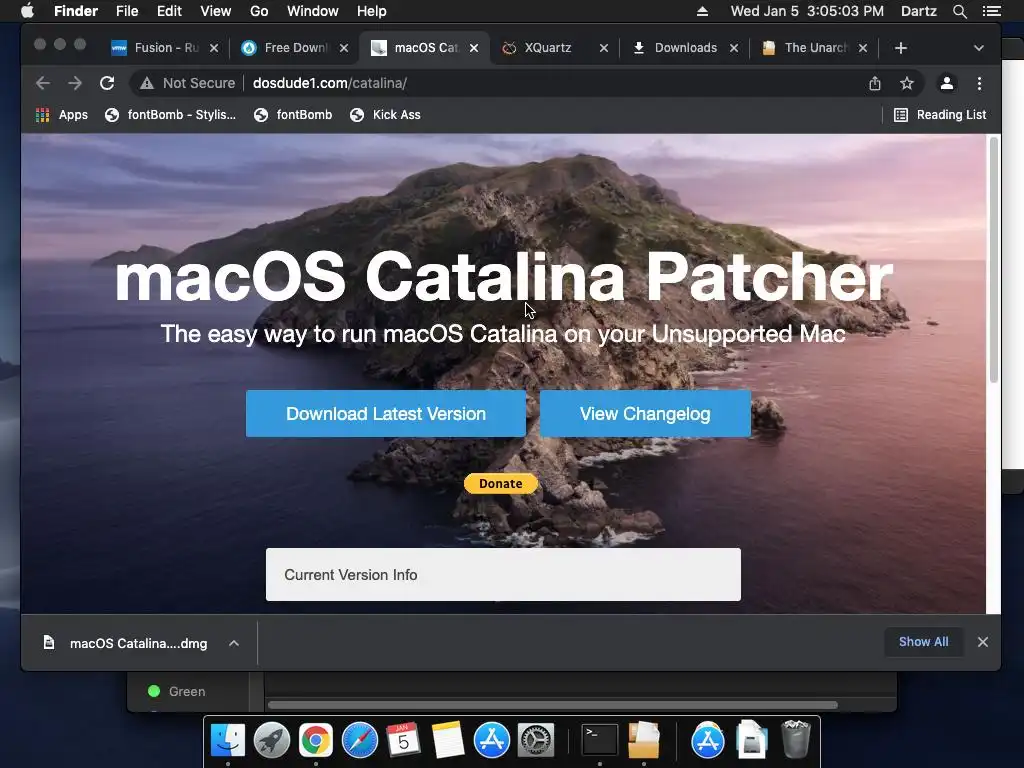Click the Dartz user name in menu bar
This screenshot has height=768, width=1024.
[918, 11]
